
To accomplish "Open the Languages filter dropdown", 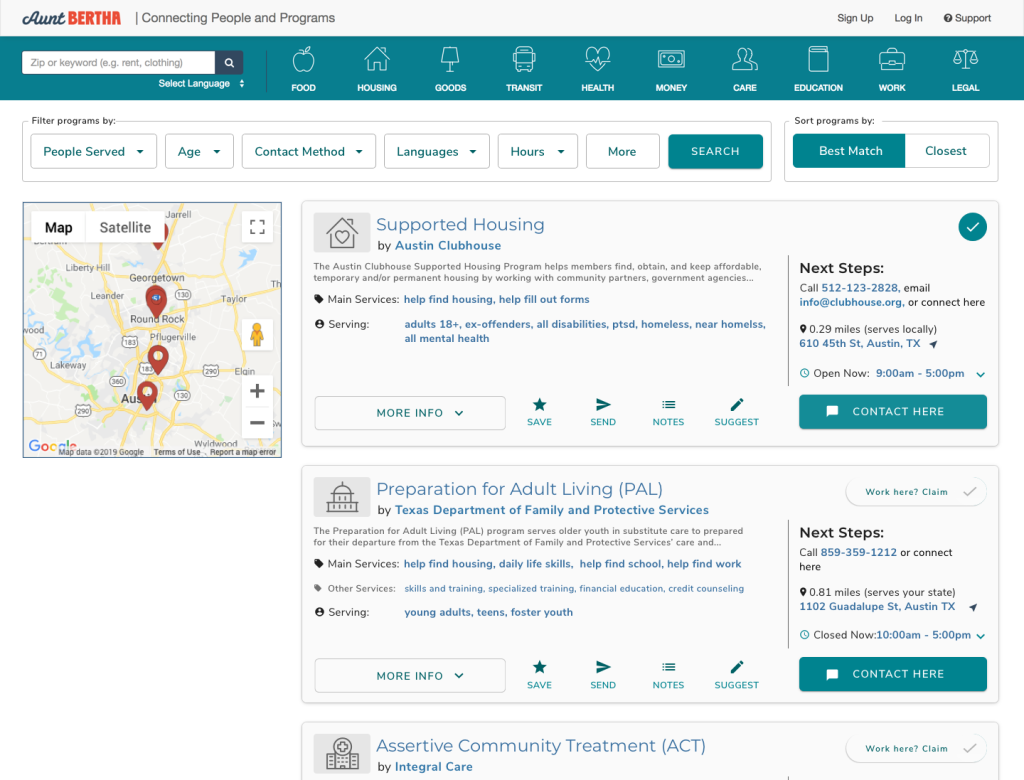I will [437, 152].
